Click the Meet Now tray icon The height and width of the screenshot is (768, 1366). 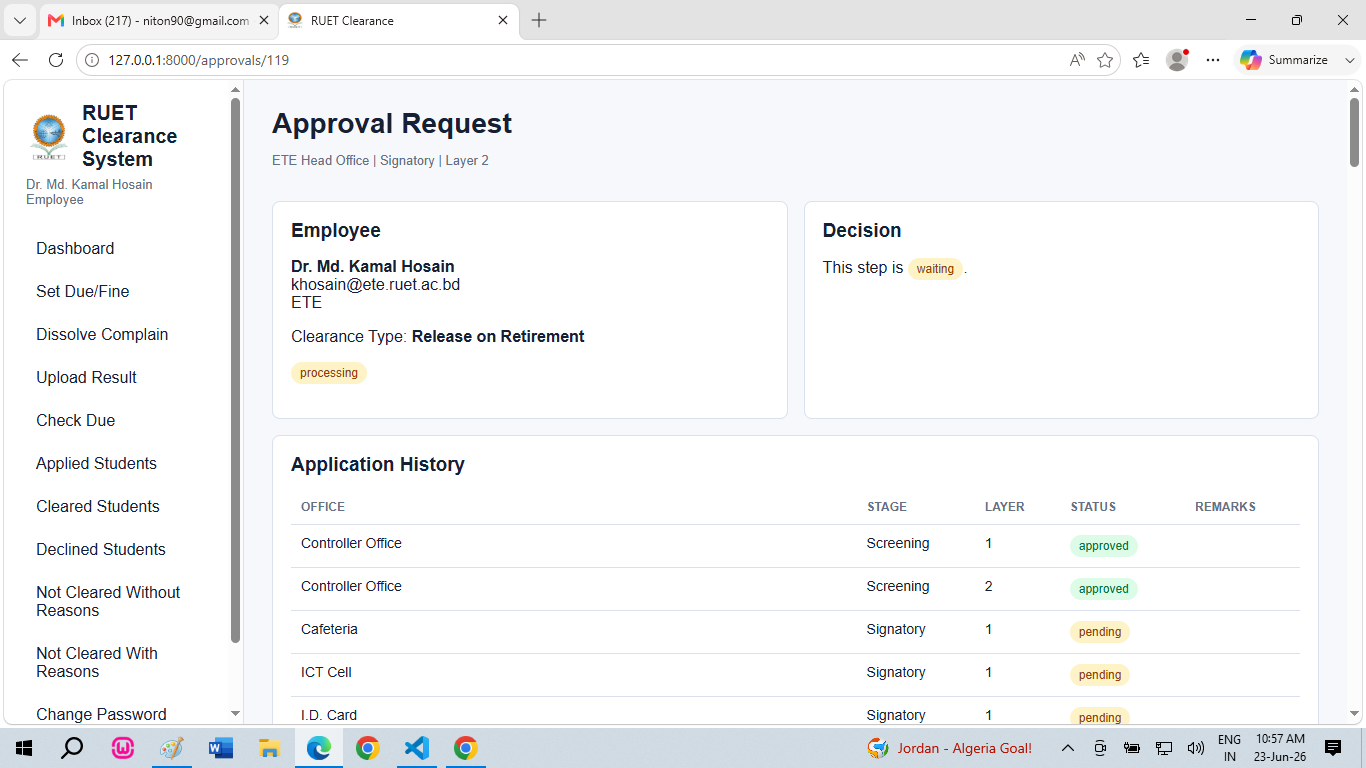pyautogui.click(x=1100, y=748)
